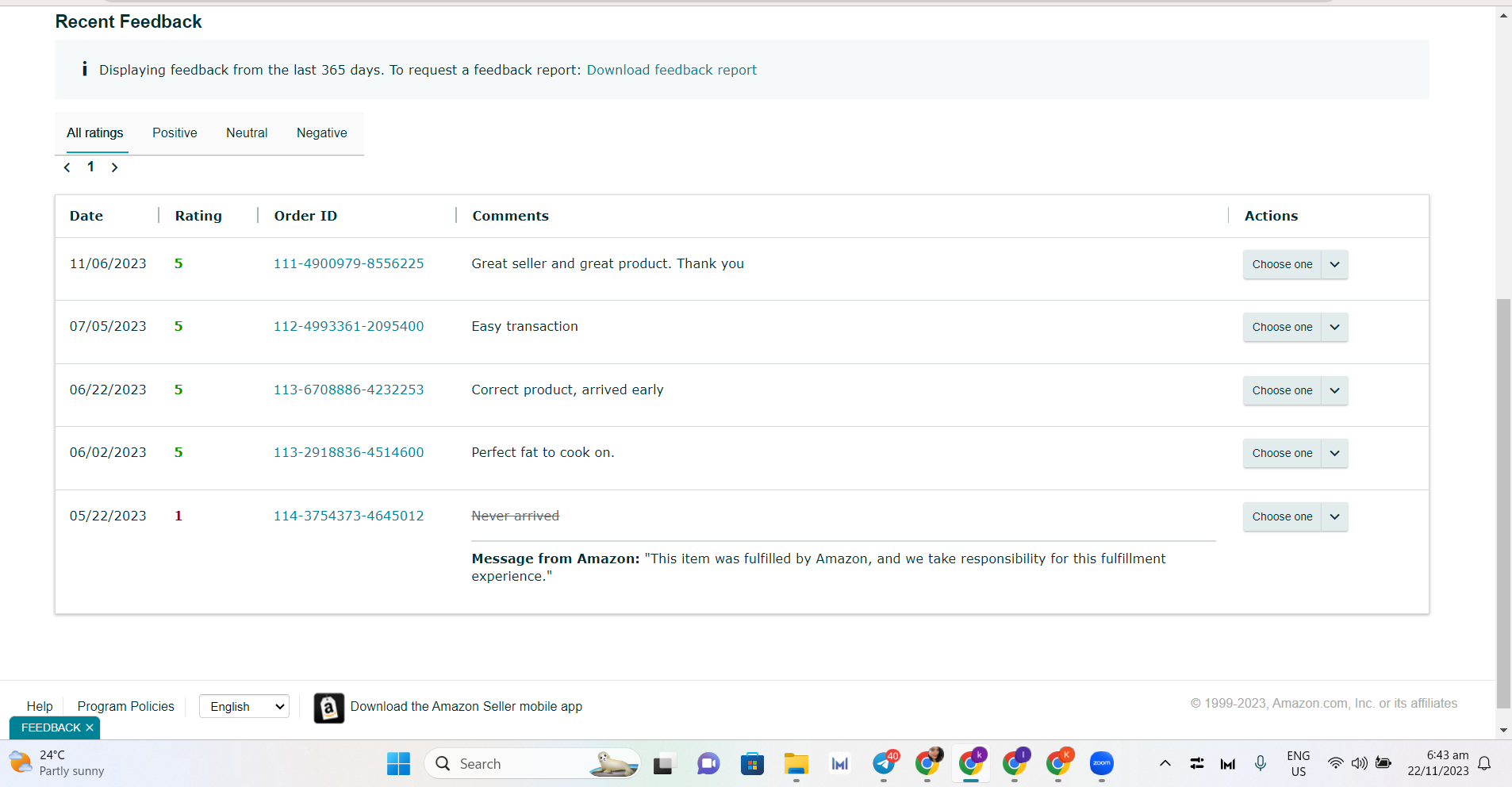Open Choose one dropdown for Perfect fat feedback
Viewport: 1512px width, 787px height.
(1295, 453)
